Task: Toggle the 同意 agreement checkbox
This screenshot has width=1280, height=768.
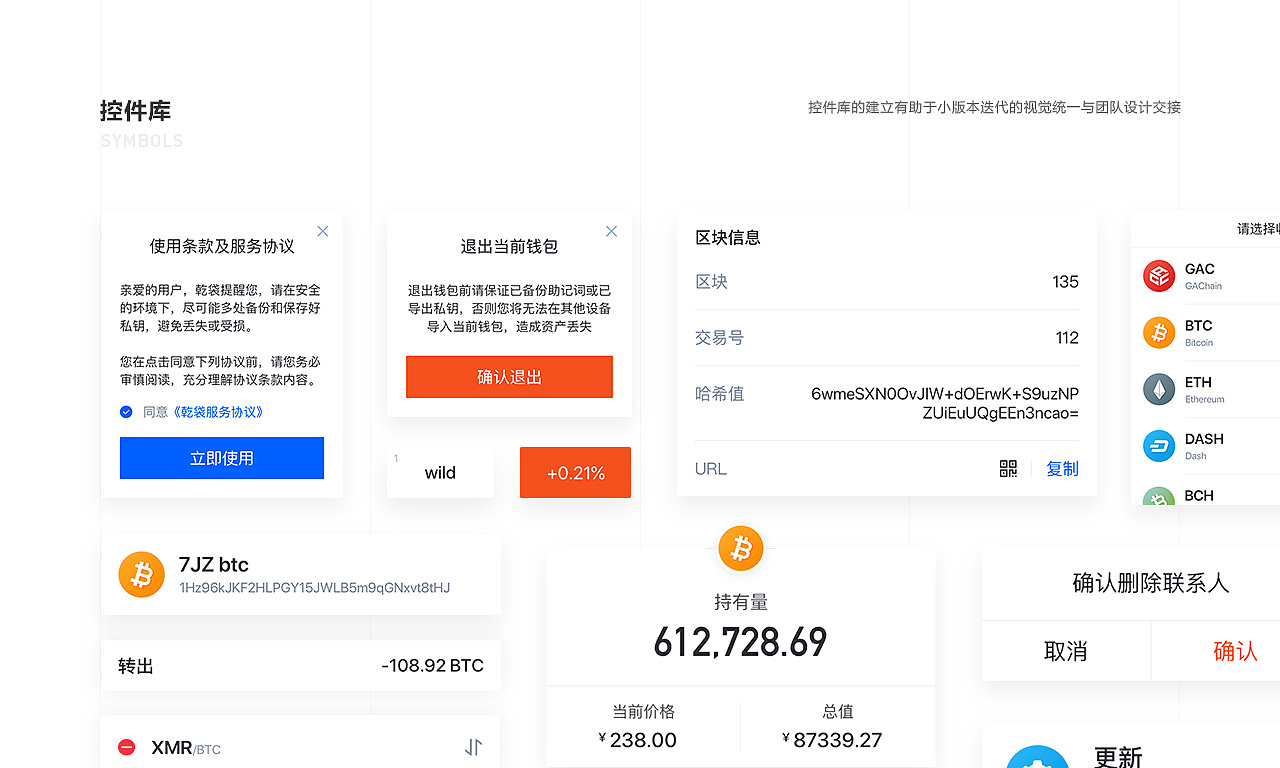Action: (x=126, y=412)
